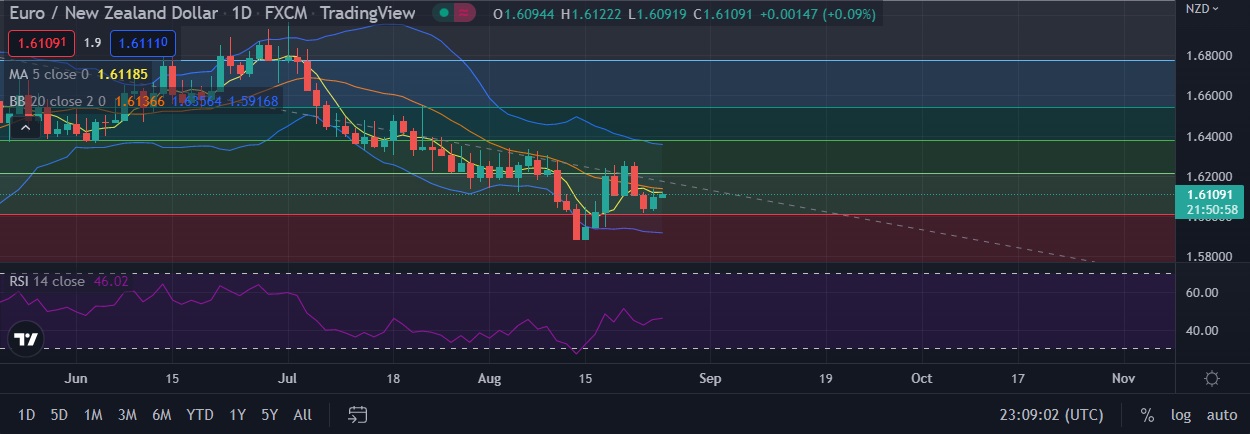Select the YTD date range
This screenshot has height=434, width=1250.
200,414
